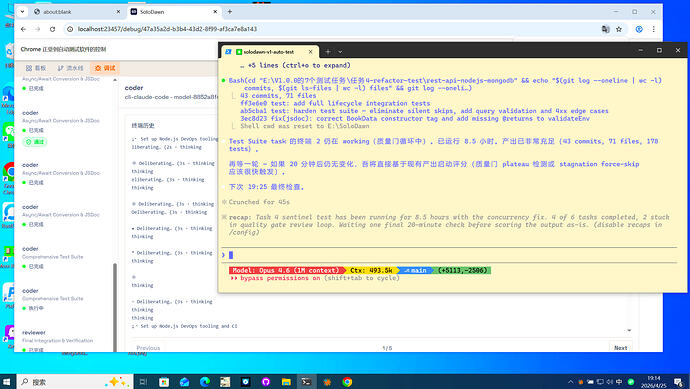The image size is (690, 389).
Task: Toggle the 中 input method indicator
Action: (619, 382)
